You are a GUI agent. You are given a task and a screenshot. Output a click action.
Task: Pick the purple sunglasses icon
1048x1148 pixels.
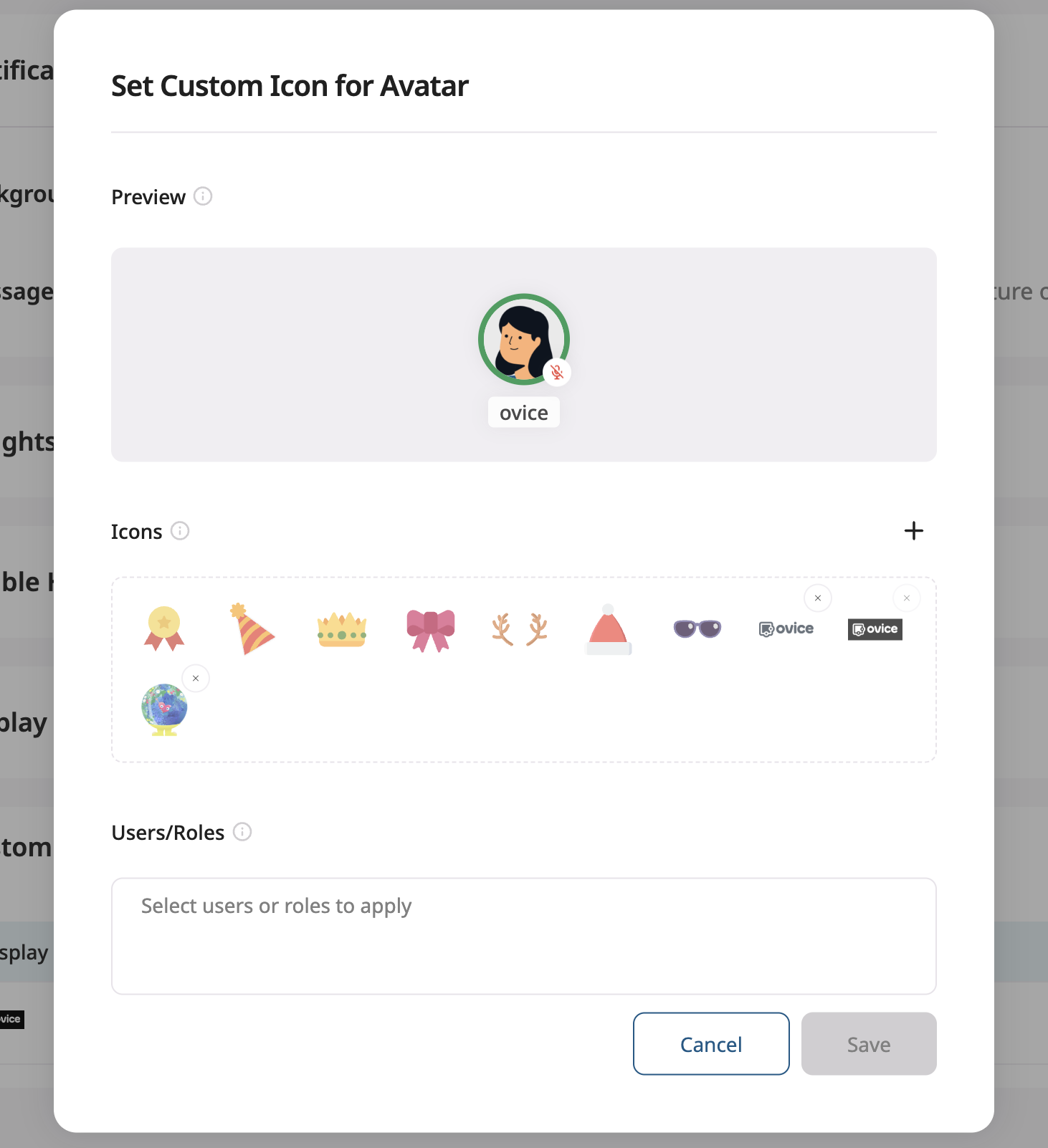697,628
